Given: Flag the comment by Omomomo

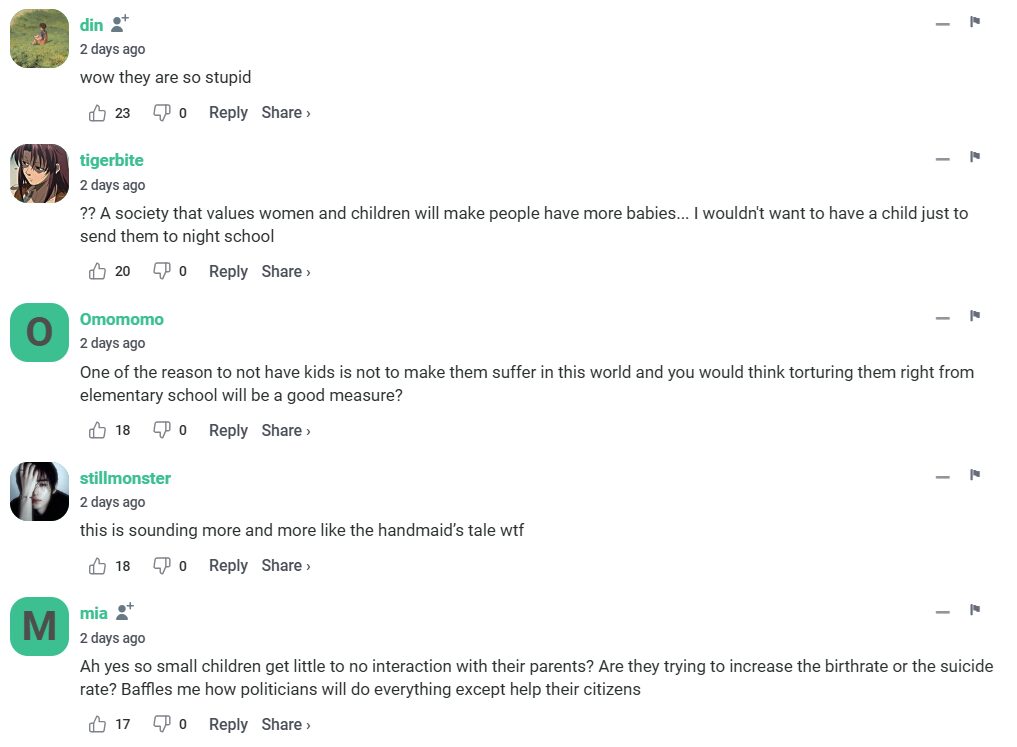Looking at the screenshot, I should point(974,316).
